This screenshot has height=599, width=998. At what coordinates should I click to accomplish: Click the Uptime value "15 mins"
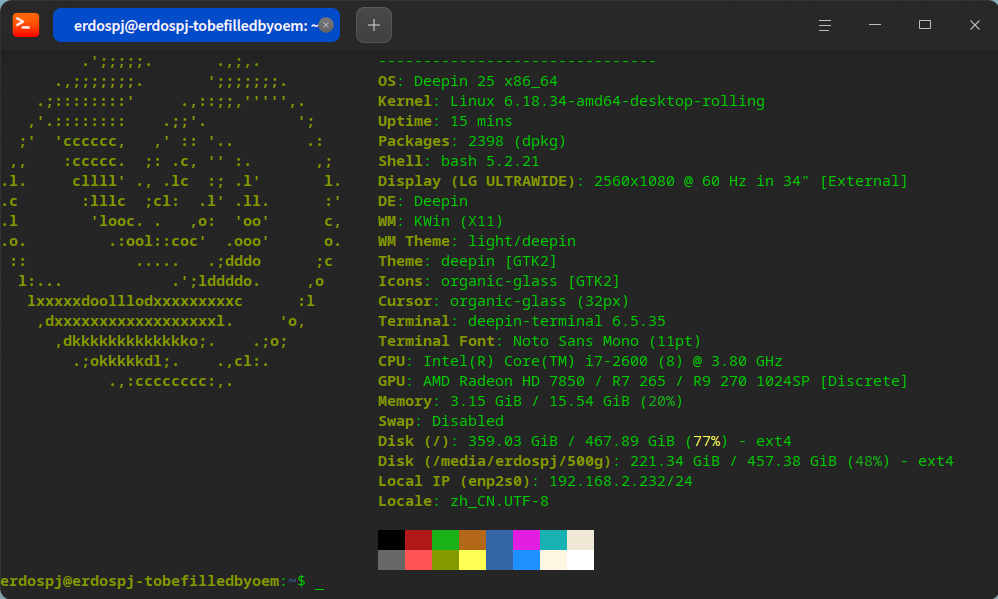[x=481, y=122]
